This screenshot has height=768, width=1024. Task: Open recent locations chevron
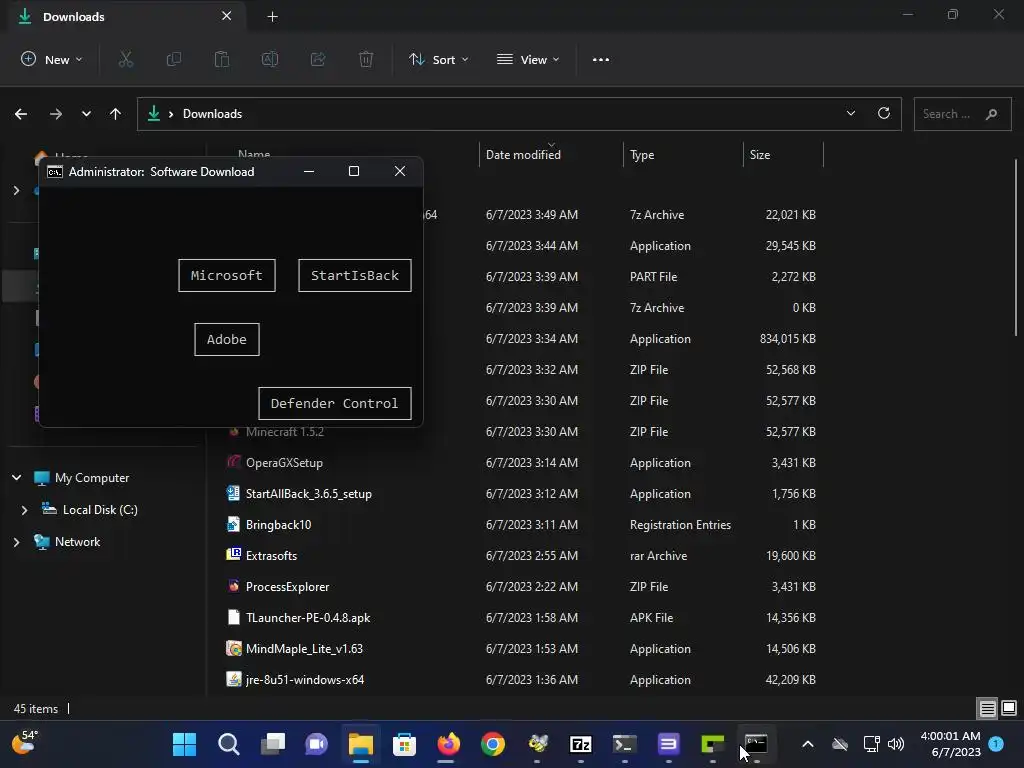(86, 114)
